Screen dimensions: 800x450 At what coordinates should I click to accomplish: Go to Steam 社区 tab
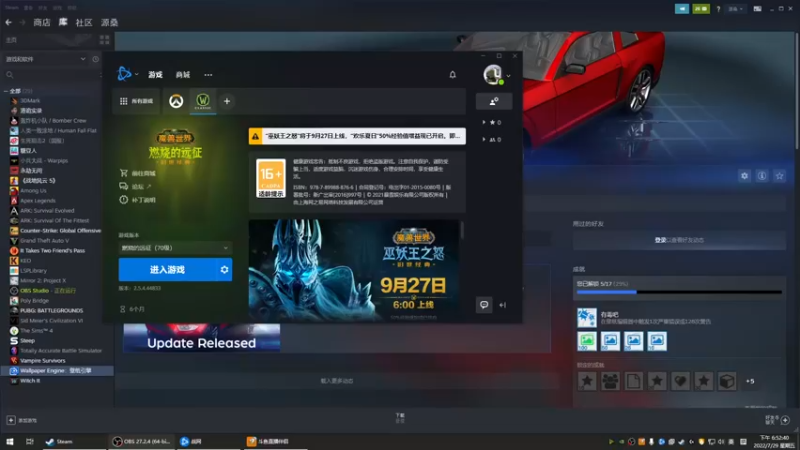[x=84, y=22]
